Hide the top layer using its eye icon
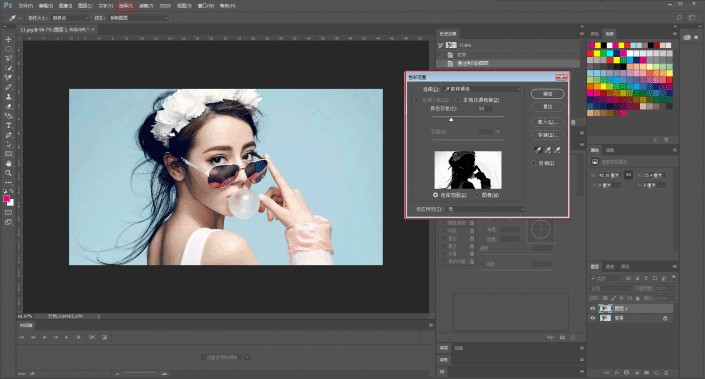Screen dimensions: 705x379 tap(592, 308)
